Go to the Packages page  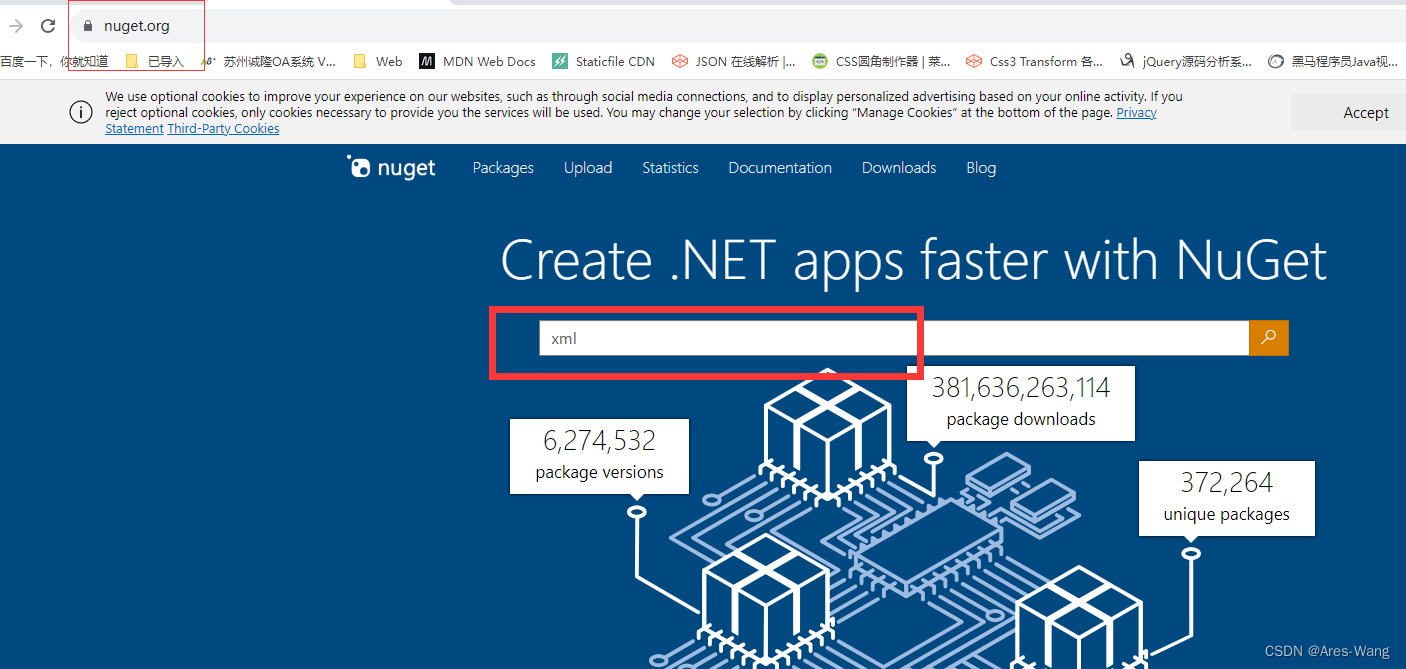click(x=503, y=168)
